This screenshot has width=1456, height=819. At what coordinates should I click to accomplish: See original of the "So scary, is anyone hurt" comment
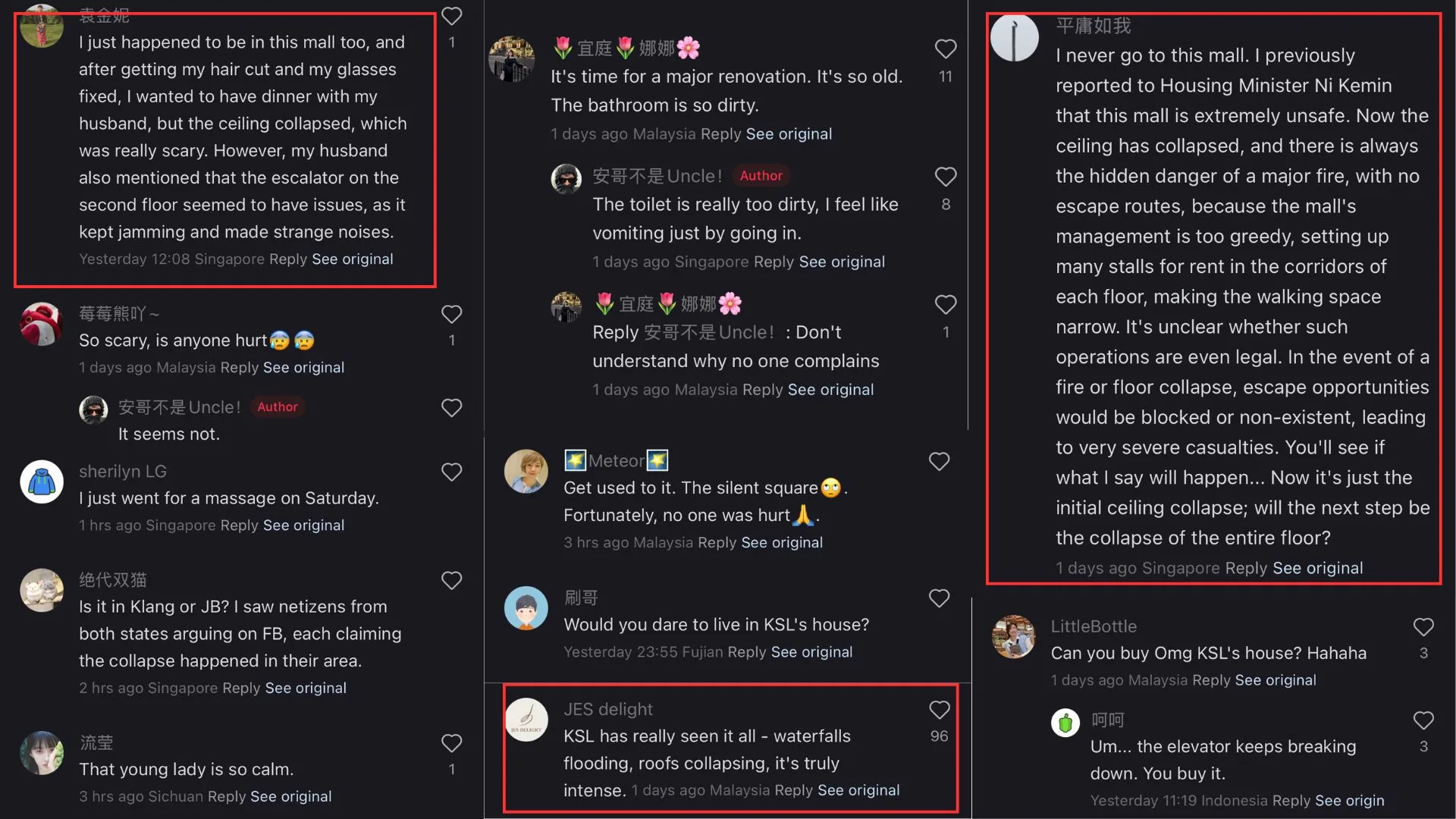(303, 367)
